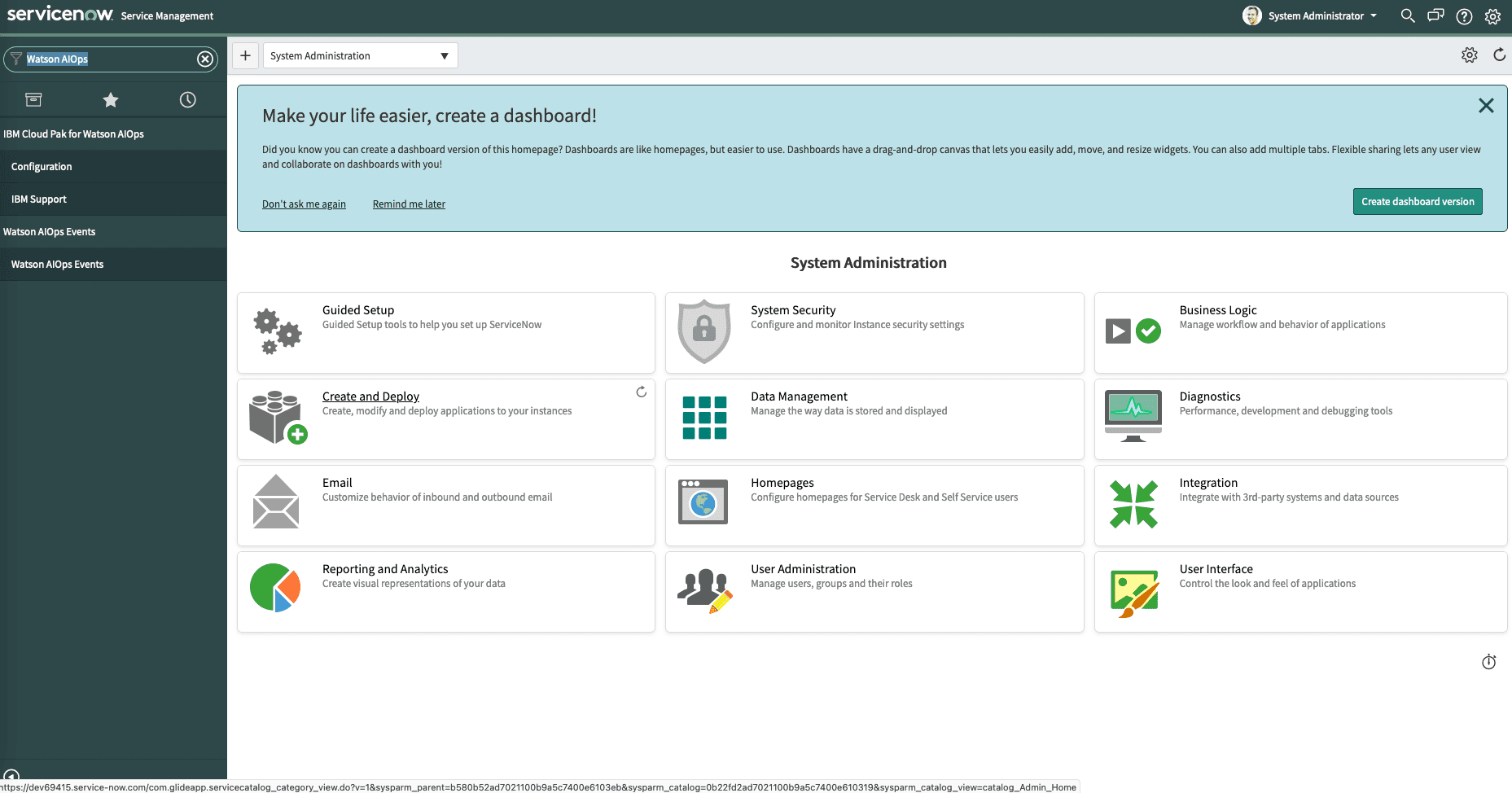This screenshot has height=793, width=1512.
Task: Collapse IBM Cloud Pak for Watson AIOps
Action: (x=73, y=134)
